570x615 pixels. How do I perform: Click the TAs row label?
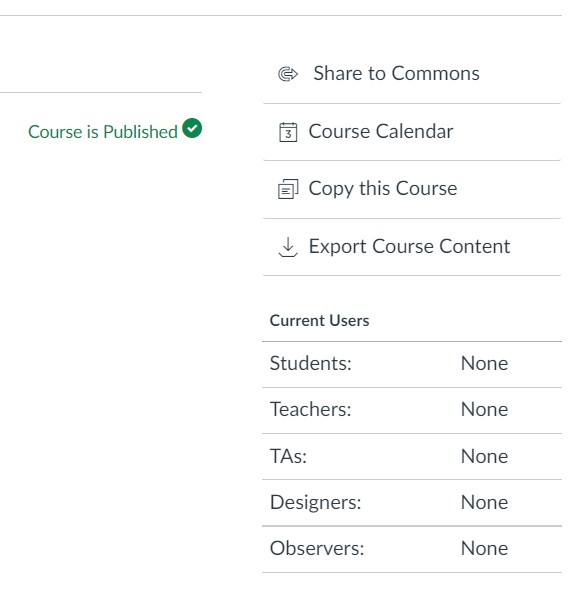click(x=288, y=456)
